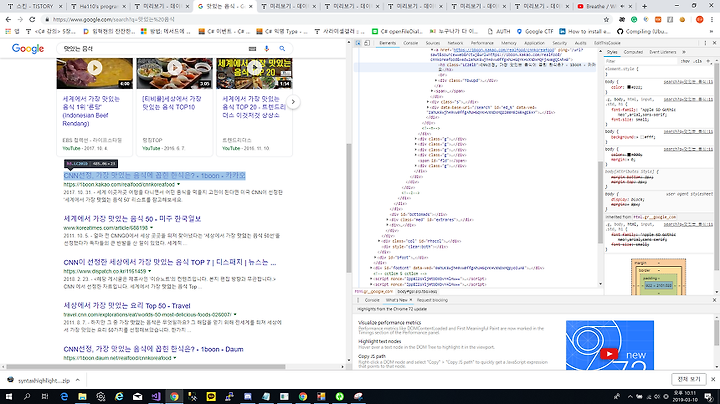Click the new style rule plus icon
720x404 pixels.
tap(708, 61)
